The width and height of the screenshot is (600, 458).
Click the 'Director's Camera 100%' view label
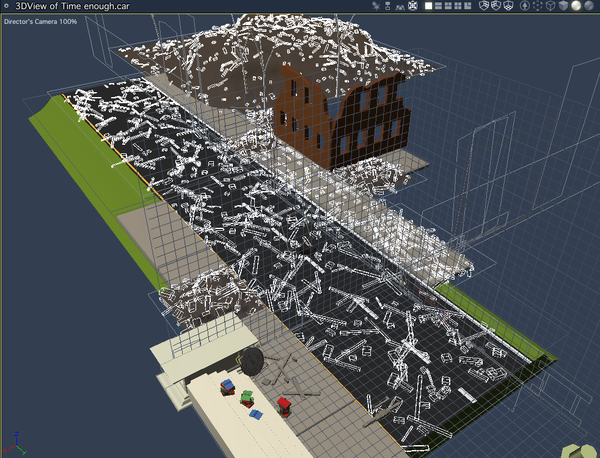coord(40,22)
